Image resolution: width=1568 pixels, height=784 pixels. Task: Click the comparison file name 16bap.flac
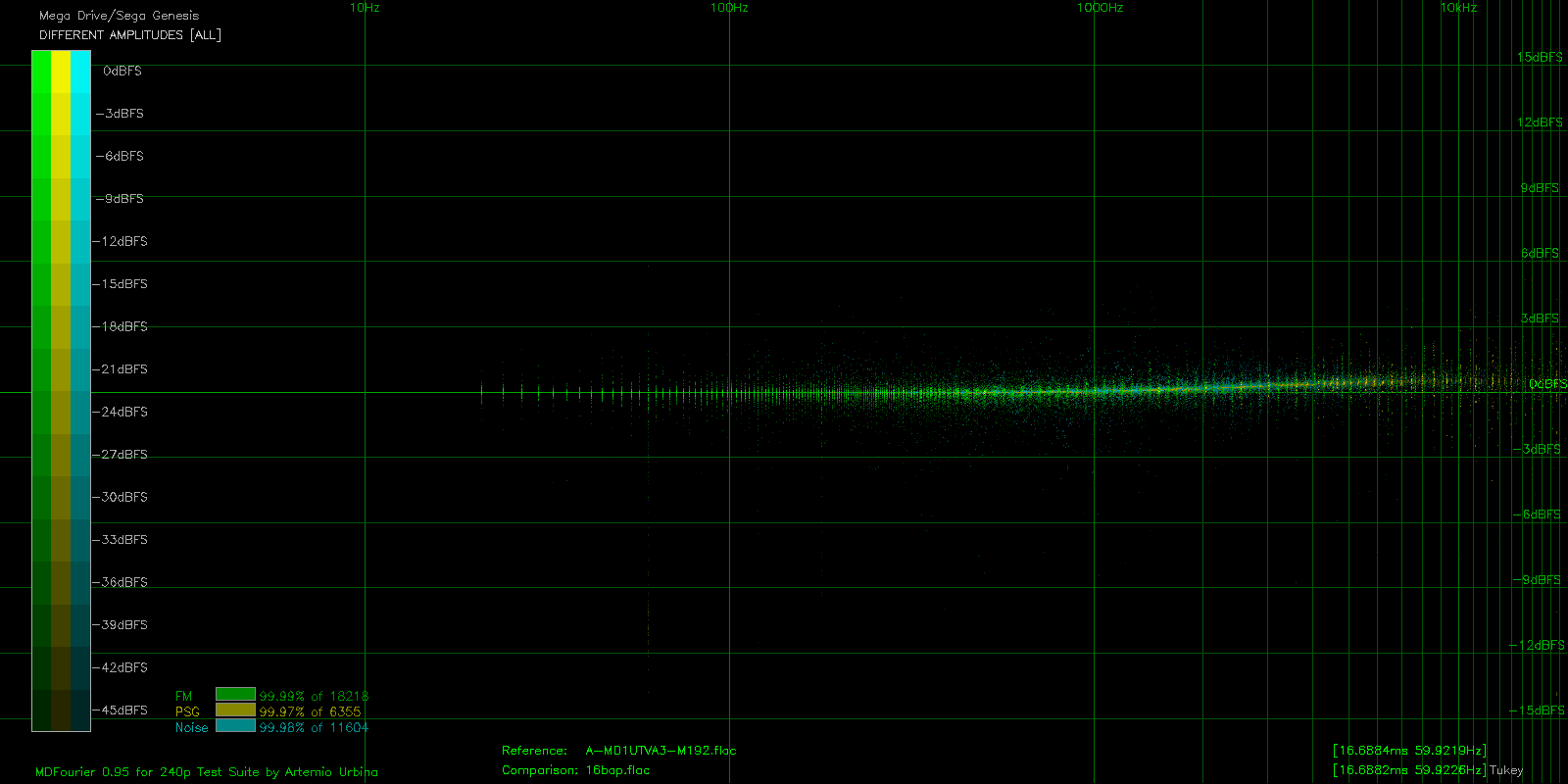(x=617, y=770)
